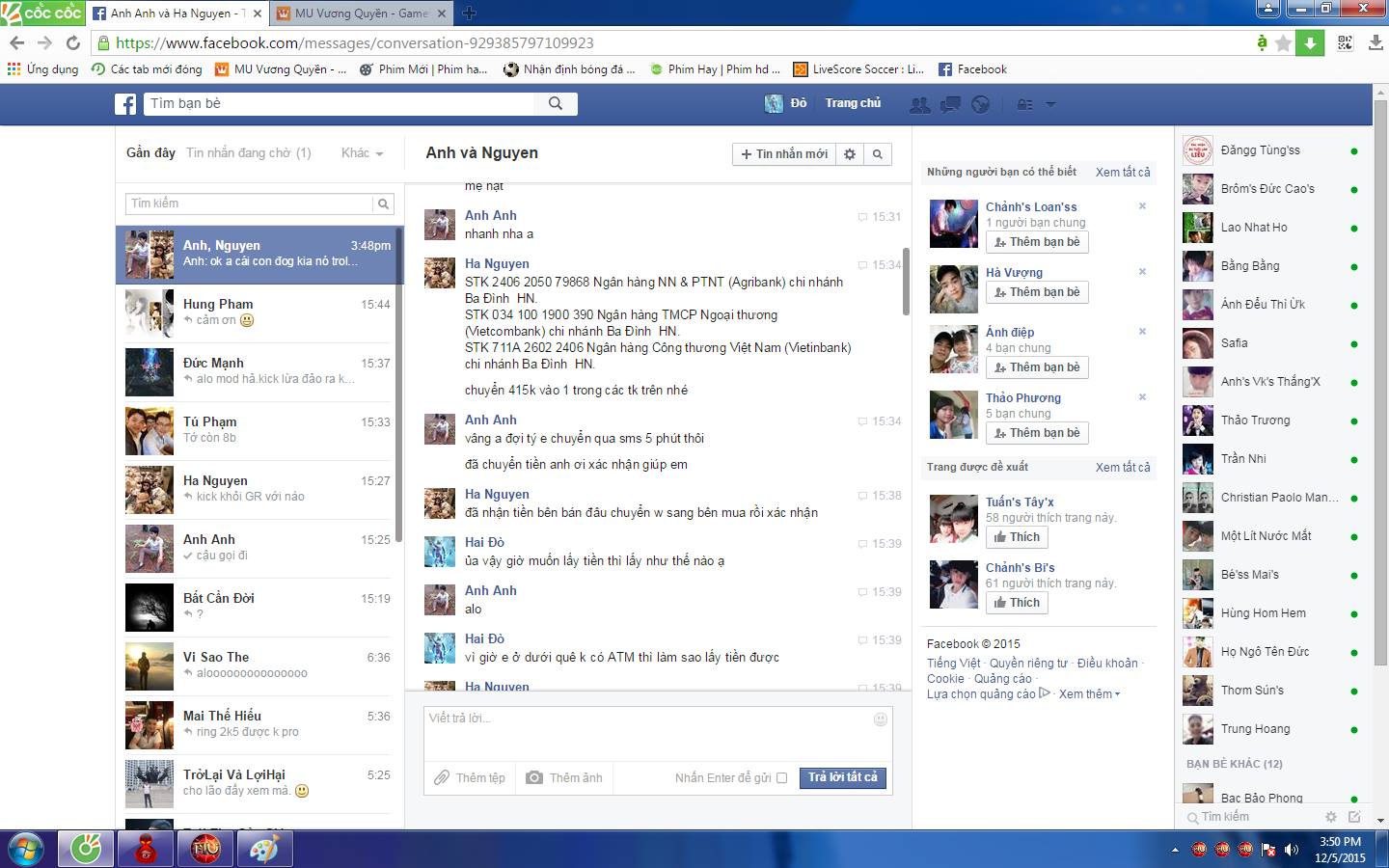Open the account menu dropdown arrow
The width and height of the screenshot is (1389, 868).
click(1050, 104)
